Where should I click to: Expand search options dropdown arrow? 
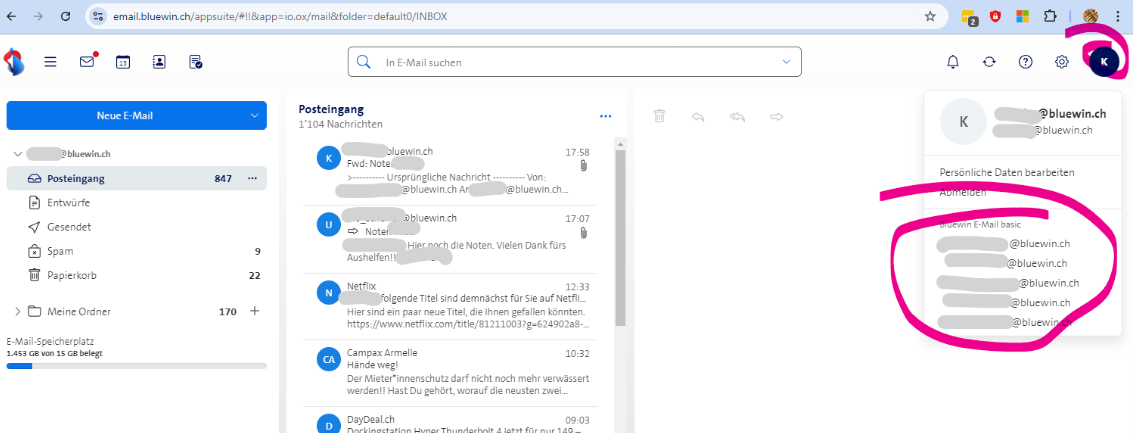click(787, 62)
